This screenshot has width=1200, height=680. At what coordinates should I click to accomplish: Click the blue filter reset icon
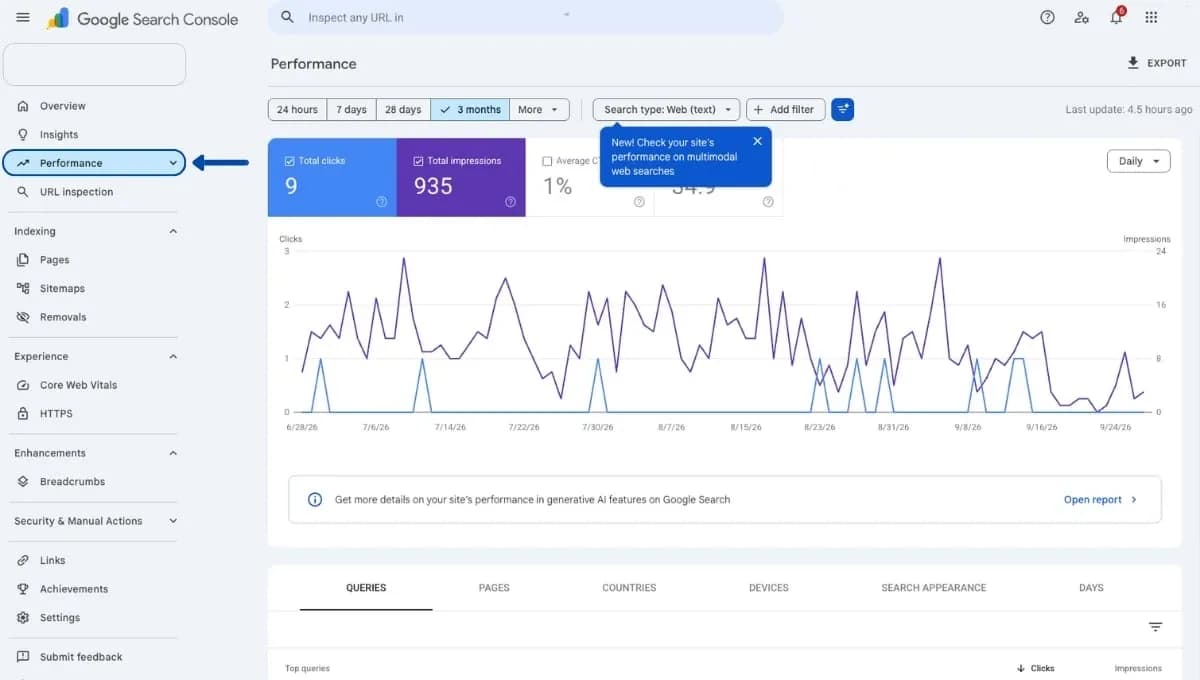pyautogui.click(x=842, y=109)
